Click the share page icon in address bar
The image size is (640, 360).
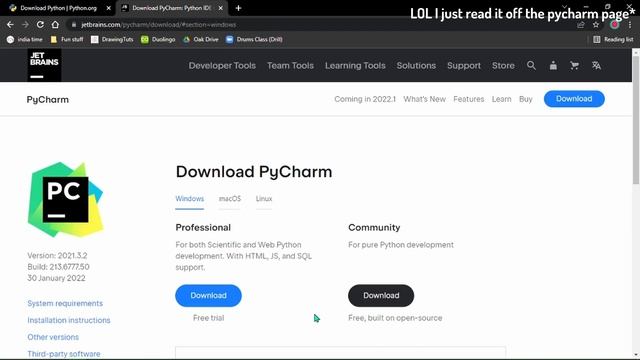[580, 25]
